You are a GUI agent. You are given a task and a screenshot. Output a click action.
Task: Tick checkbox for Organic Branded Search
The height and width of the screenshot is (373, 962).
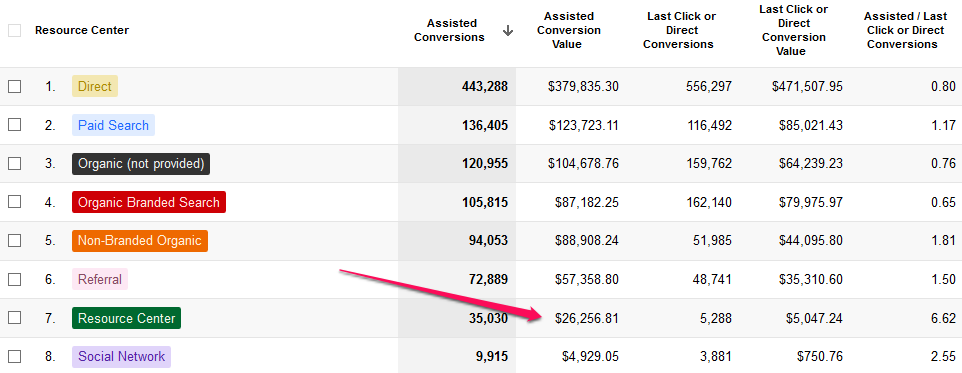pyautogui.click(x=14, y=202)
